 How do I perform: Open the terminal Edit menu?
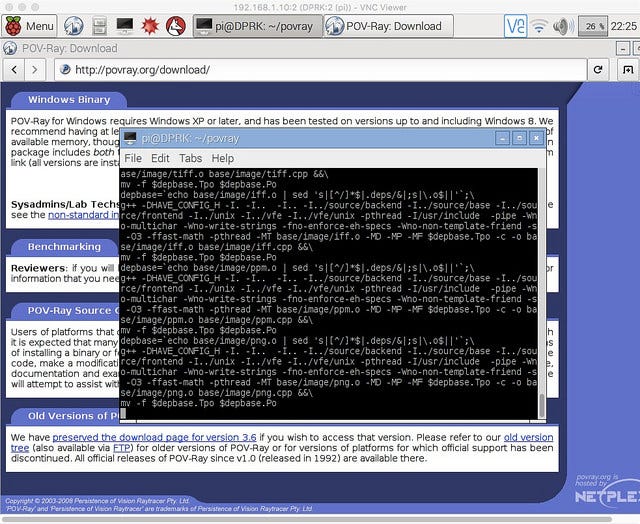click(x=160, y=158)
